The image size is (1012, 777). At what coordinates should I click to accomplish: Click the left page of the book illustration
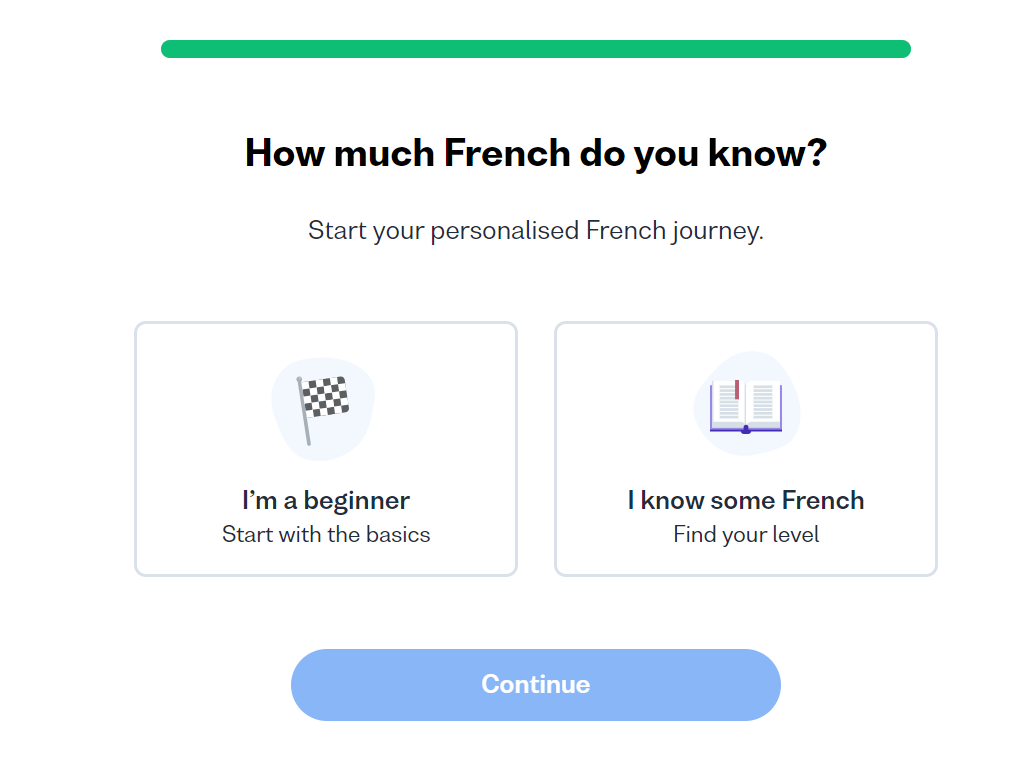pos(726,405)
